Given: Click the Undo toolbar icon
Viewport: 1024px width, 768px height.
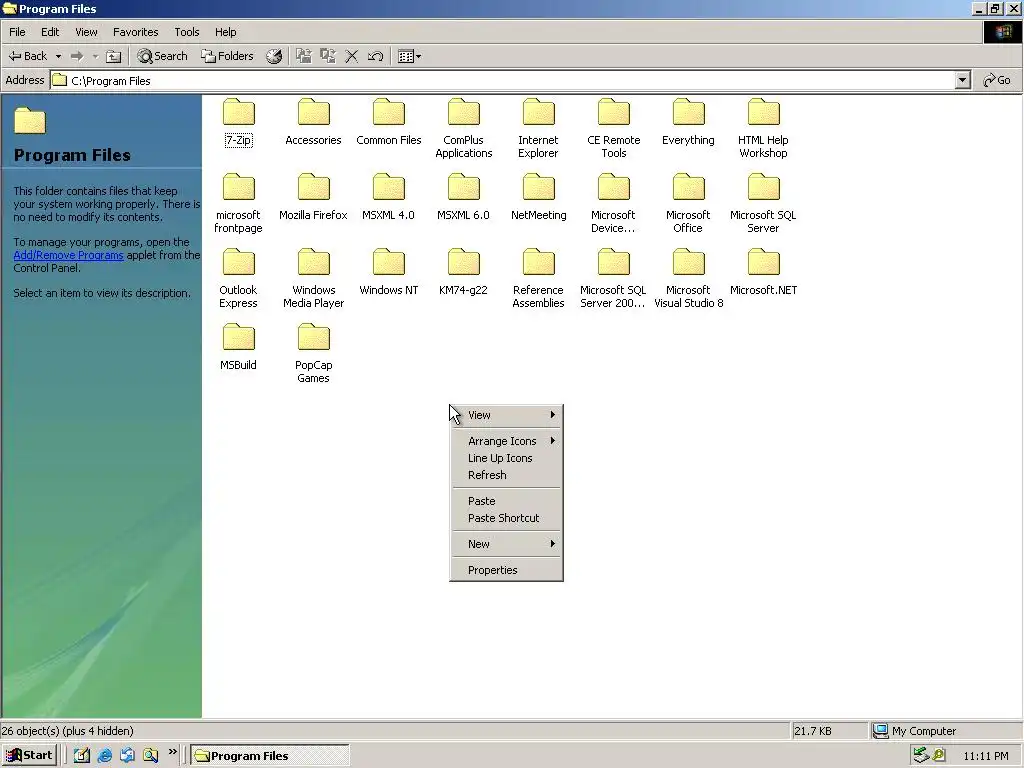Looking at the screenshot, I should pyautogui.click(x=375, y=56).
